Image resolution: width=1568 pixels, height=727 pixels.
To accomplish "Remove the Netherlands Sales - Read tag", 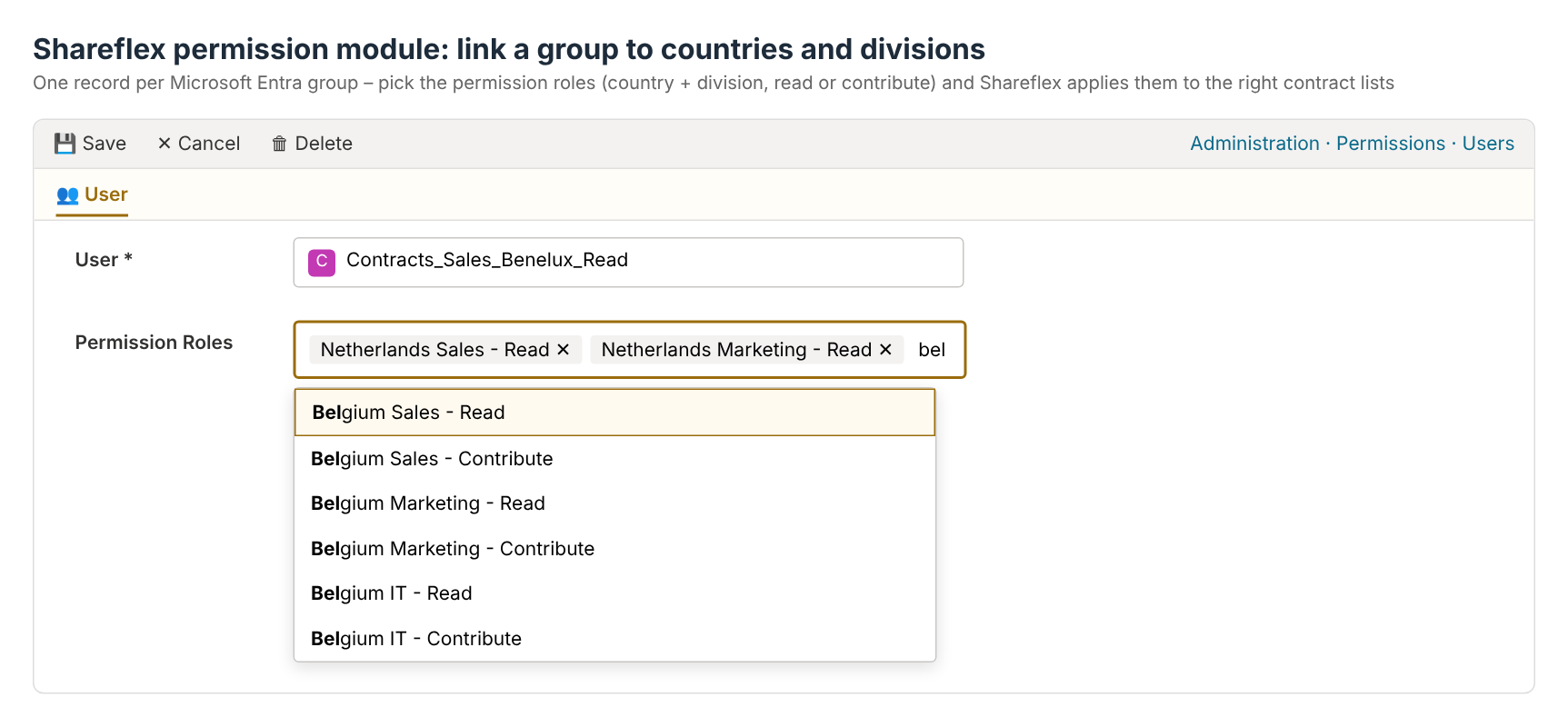I will pyautogui.click(x=563, y=350).
